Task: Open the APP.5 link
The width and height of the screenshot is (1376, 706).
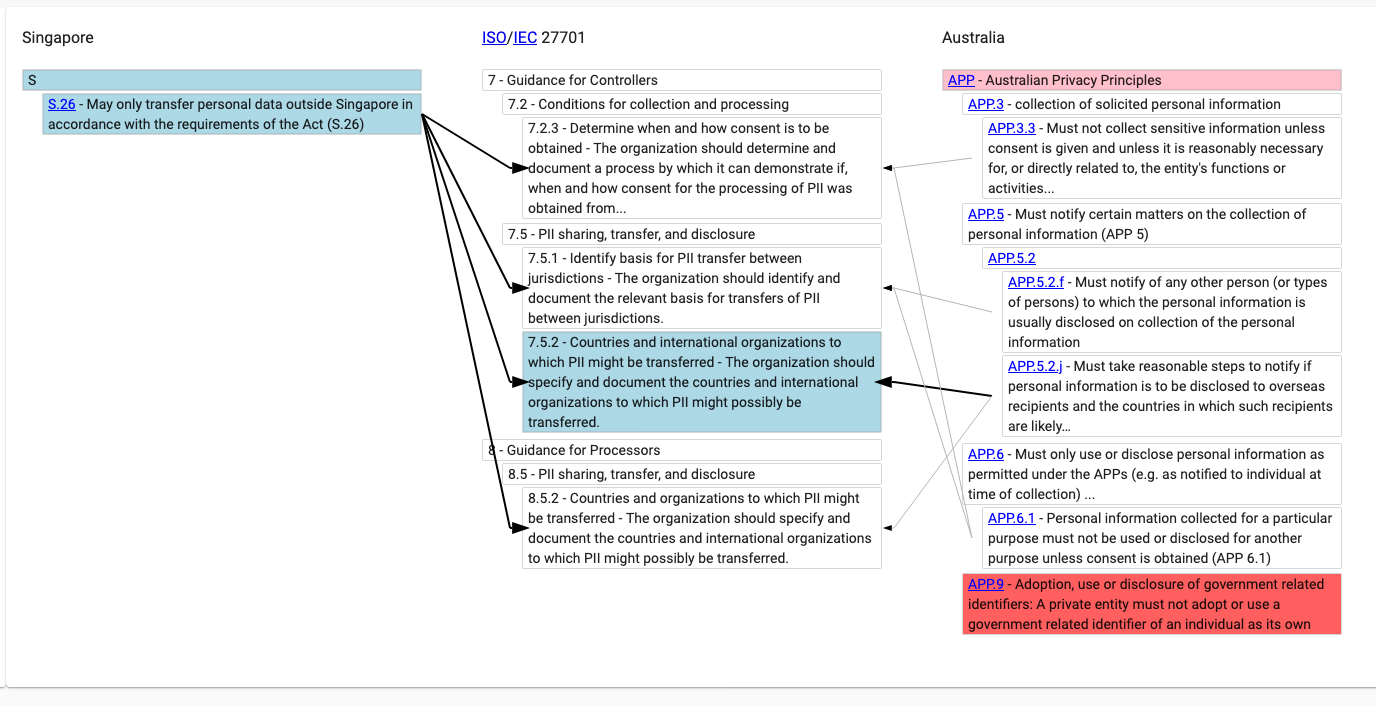Action: pos(986,214)
